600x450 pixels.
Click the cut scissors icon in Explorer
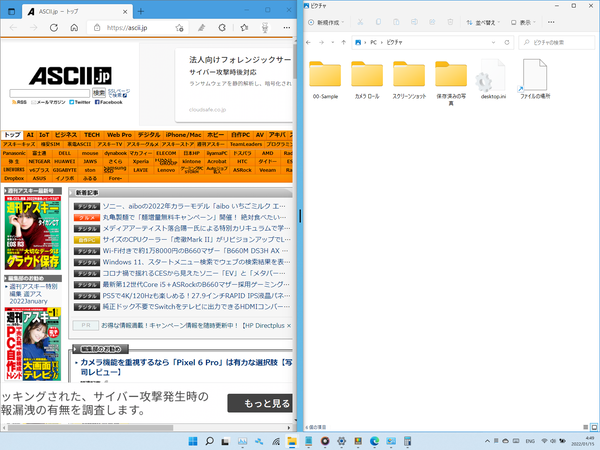point(360,22)
